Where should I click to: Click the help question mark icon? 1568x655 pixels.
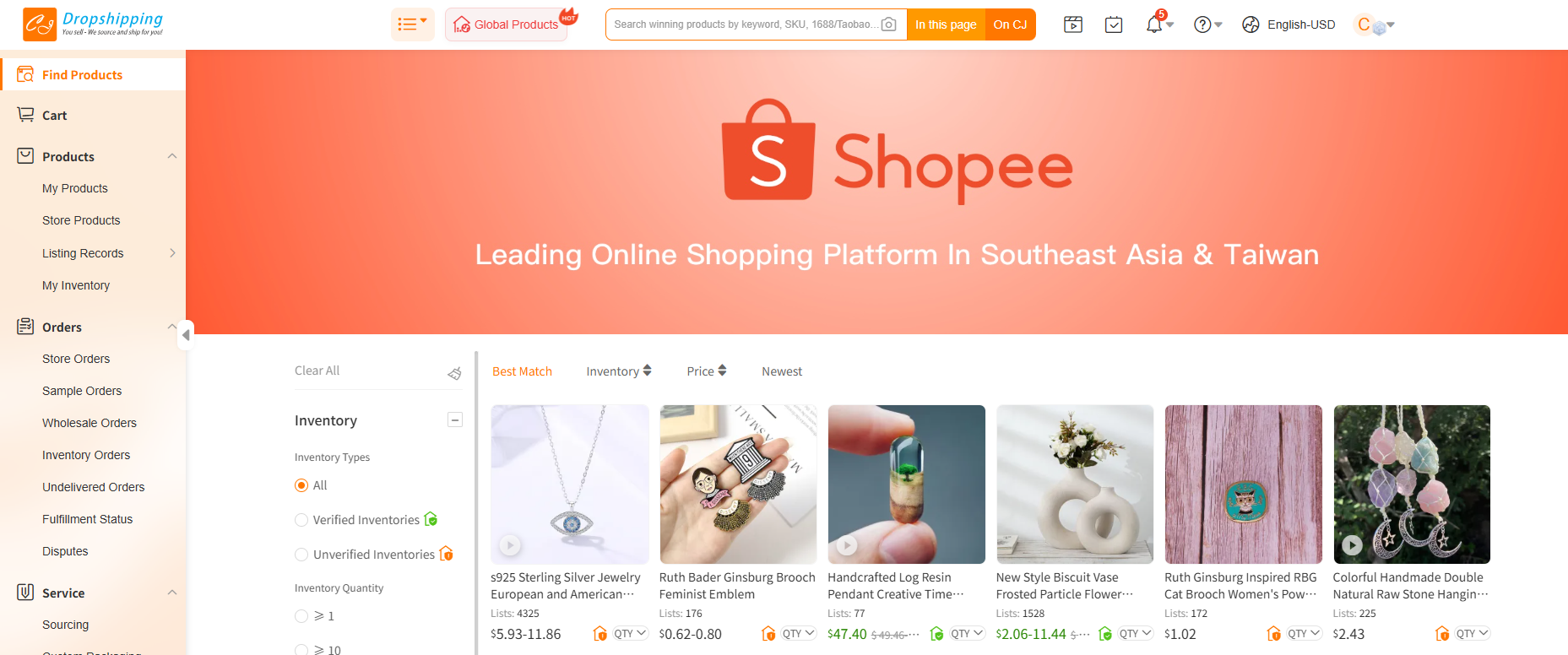coord(1202,24)
